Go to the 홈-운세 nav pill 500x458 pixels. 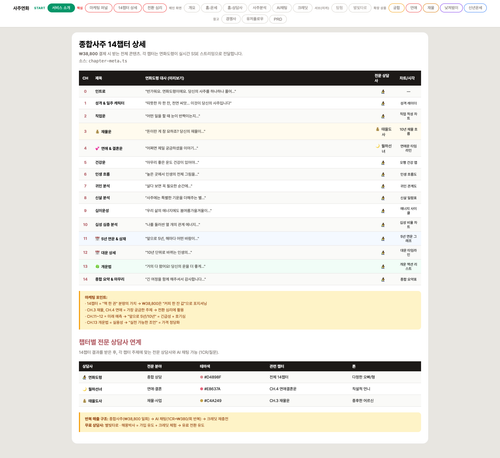coord(211,8)
